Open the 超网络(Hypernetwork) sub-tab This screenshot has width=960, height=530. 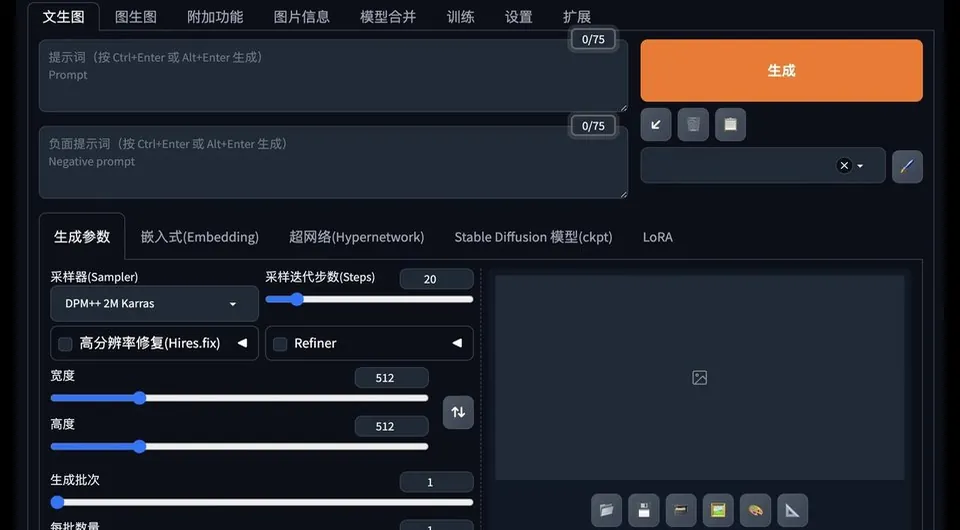pyautogui.click(x=356, y=237)
